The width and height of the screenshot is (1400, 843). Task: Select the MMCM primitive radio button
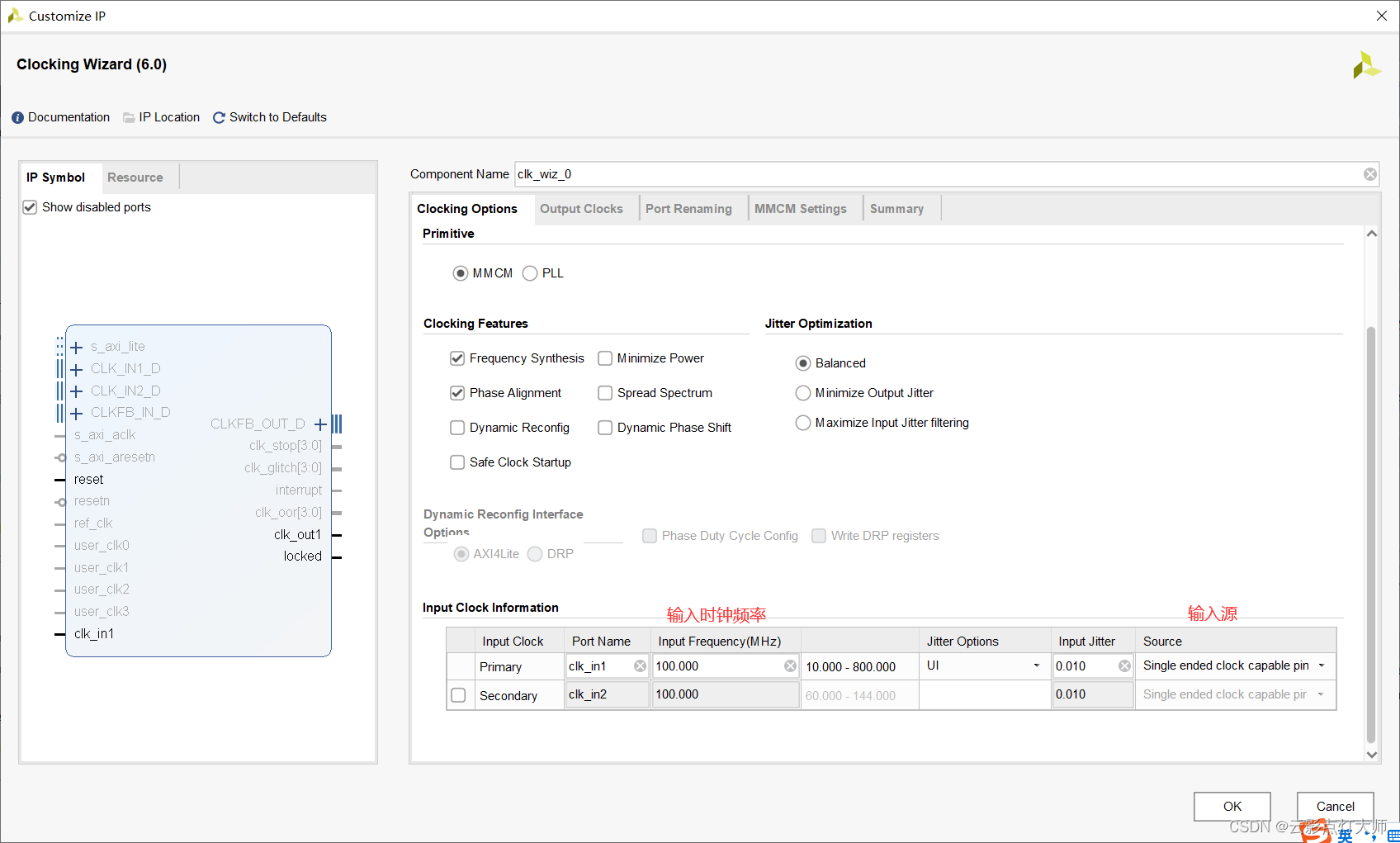[x=461, y=273]
